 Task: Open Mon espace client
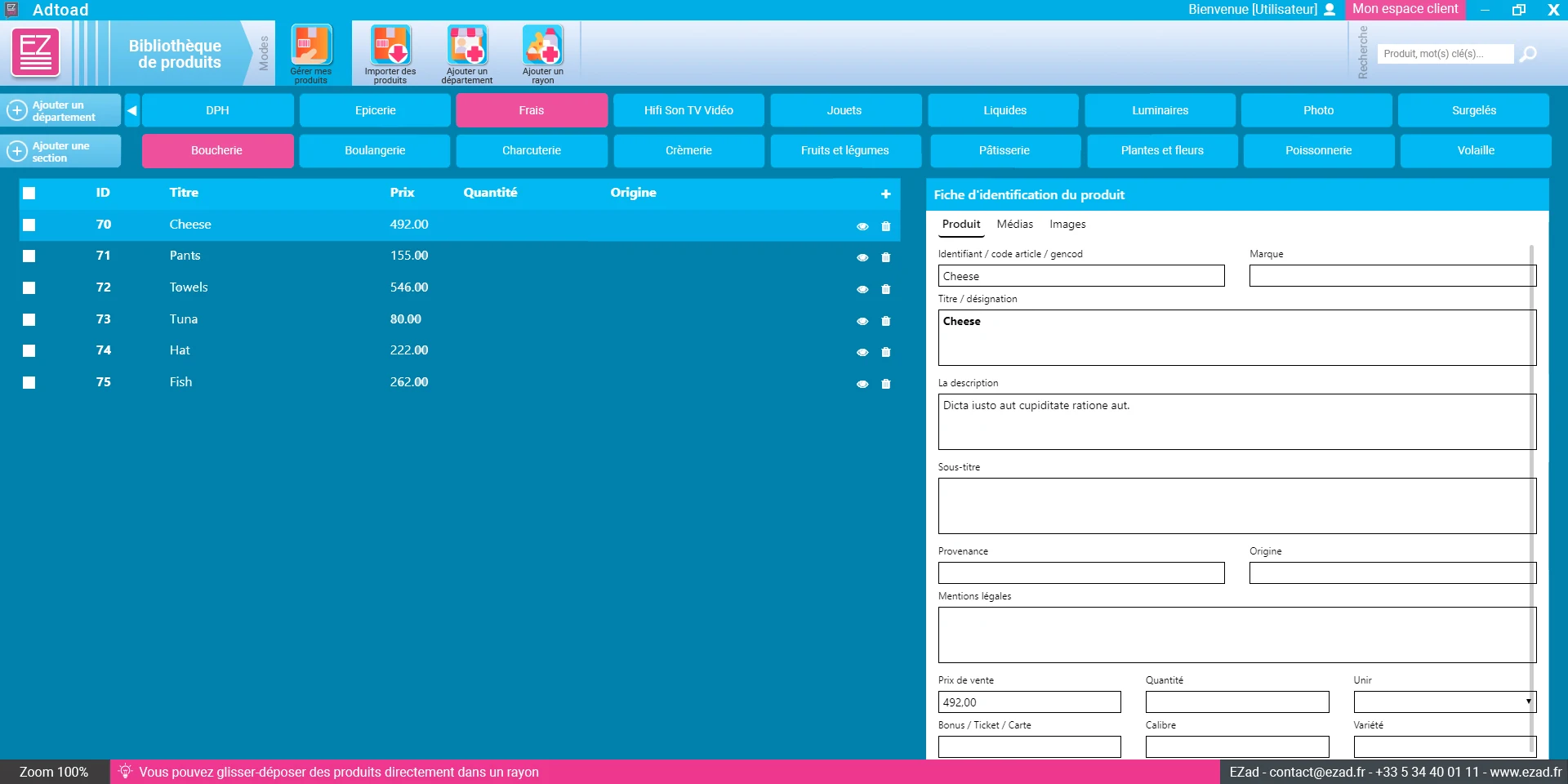pos(1405,9)
